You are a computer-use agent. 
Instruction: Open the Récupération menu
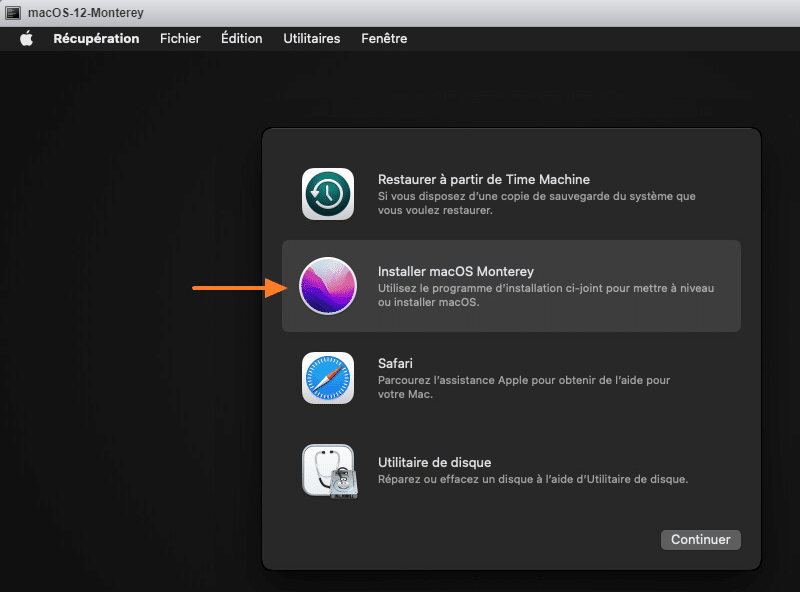pyautogui.click(x=96, y=39)
